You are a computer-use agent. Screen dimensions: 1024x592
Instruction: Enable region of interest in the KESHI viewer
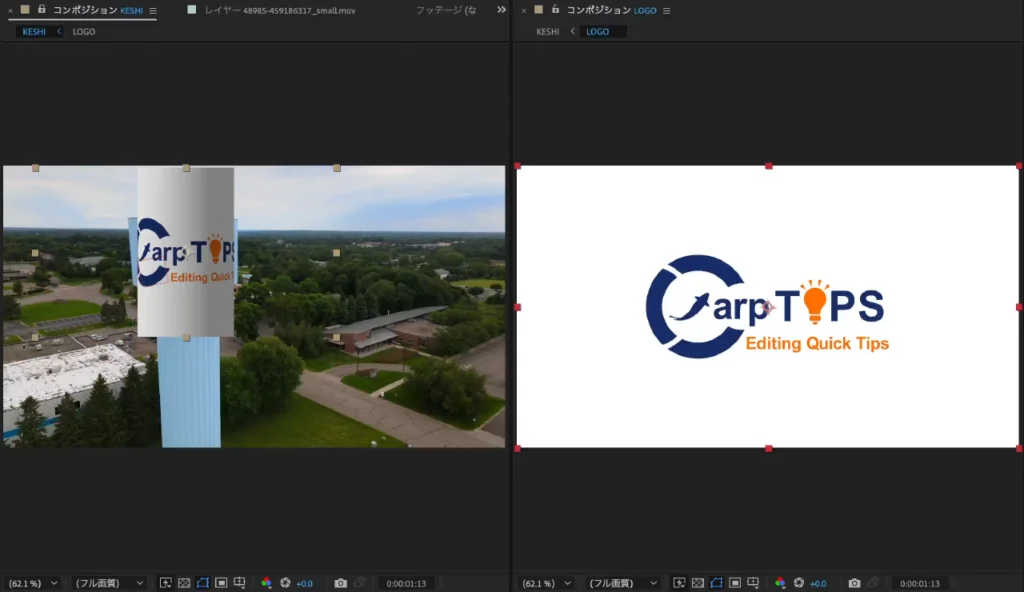(x=221, y=583)
